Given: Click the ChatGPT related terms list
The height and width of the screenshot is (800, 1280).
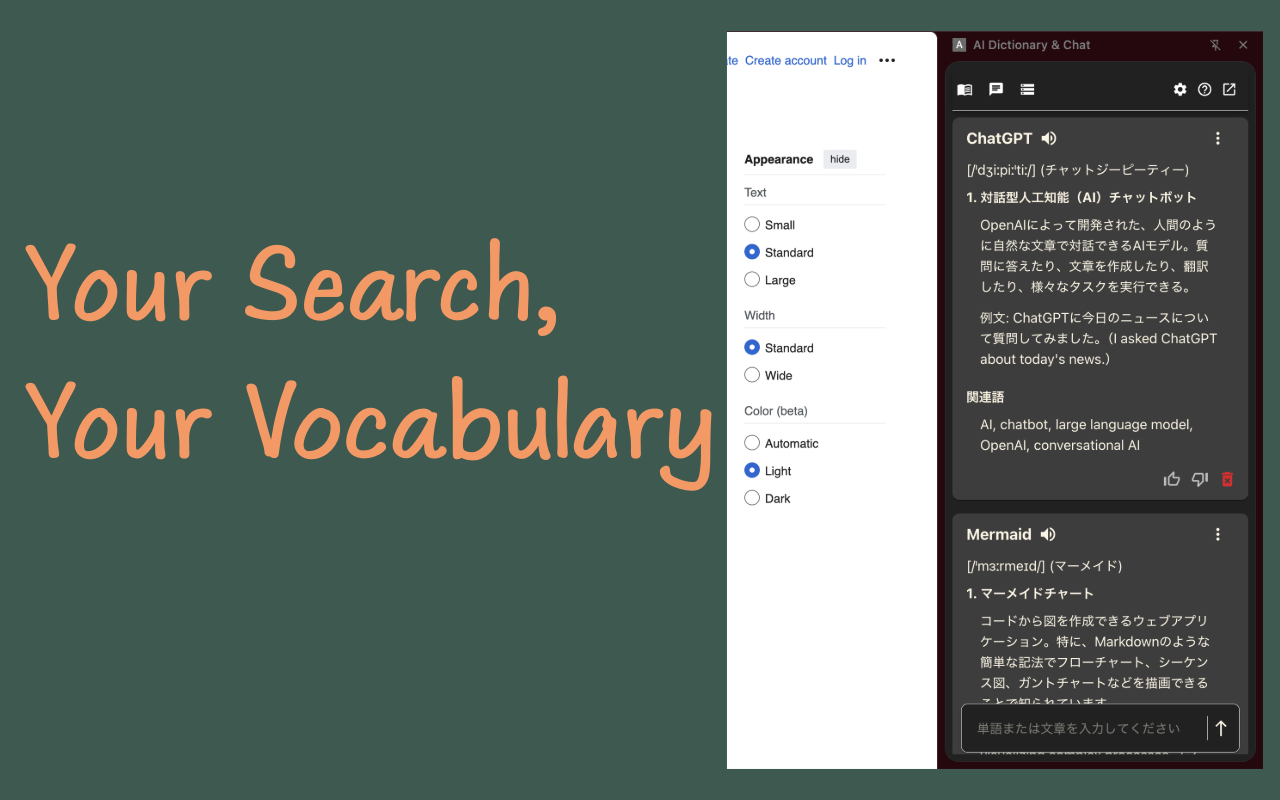Looking at the screenshot, I should click(1086, 435).
